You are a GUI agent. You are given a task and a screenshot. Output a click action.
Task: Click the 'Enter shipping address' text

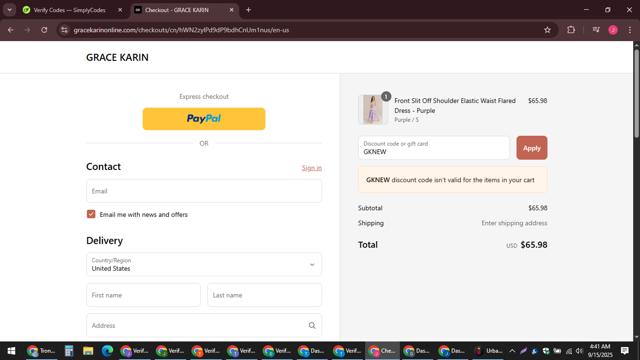click(x=514, y=223)
